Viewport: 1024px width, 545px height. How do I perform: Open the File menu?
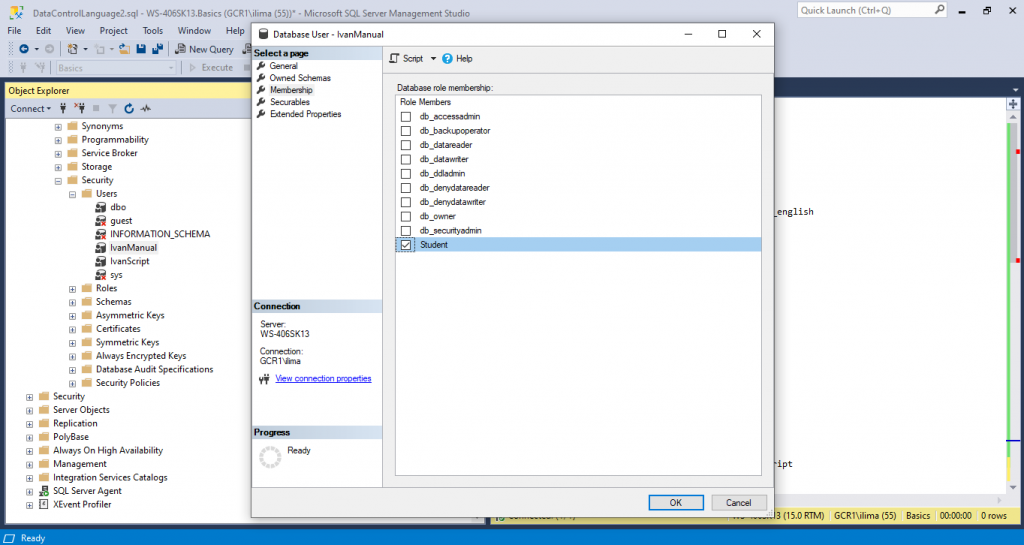pyautogui.click(x=14, y=31)
